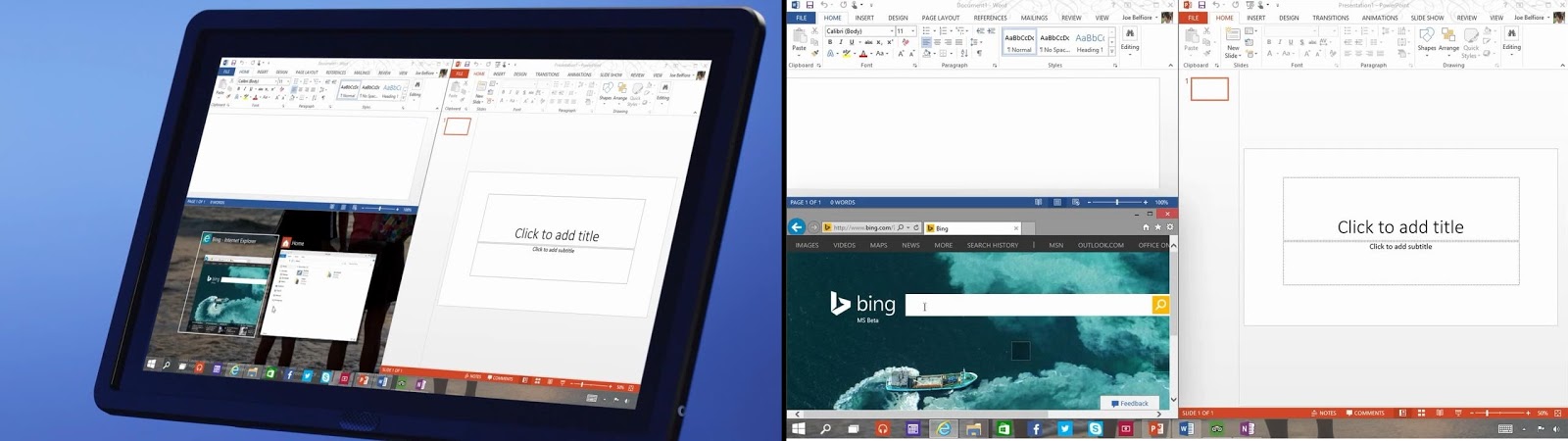Open PowerPoint's SLIDE SHOW tab
The image size is (1568, 441).
click(x=1427, y=18)
